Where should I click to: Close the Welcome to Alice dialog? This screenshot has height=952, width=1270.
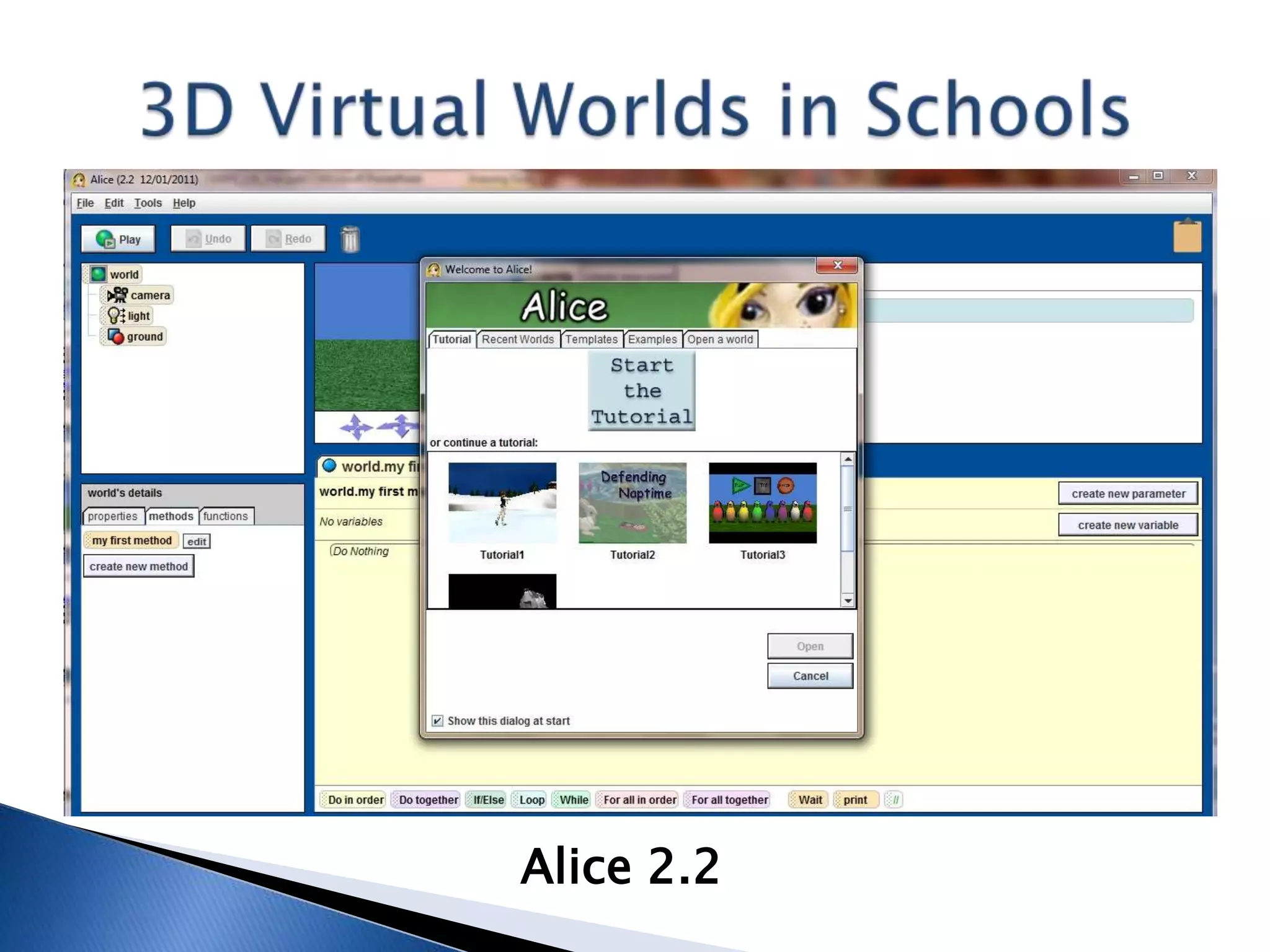837,265
